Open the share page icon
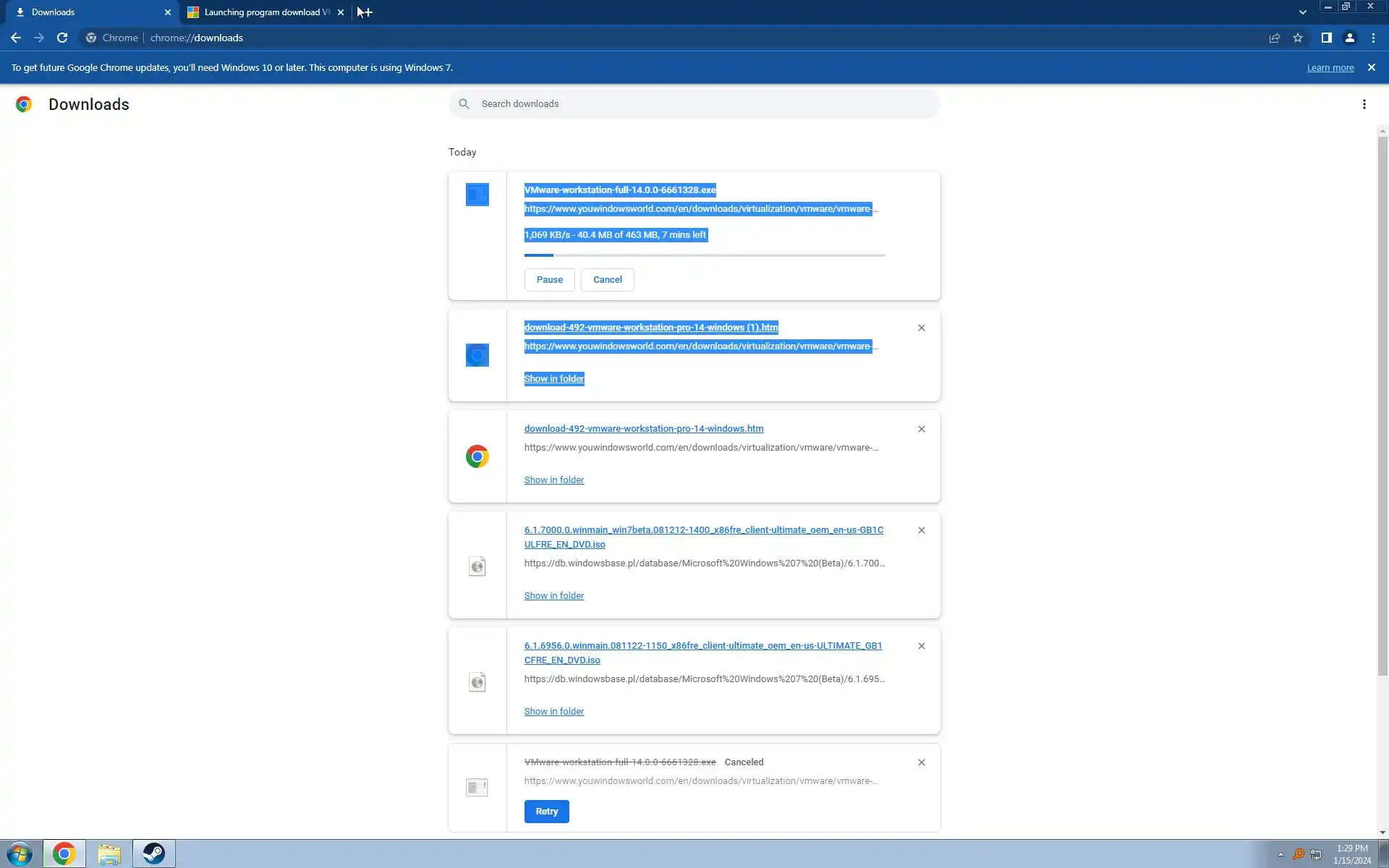This screenshot has height=868, width=1389. point(1275,38)
